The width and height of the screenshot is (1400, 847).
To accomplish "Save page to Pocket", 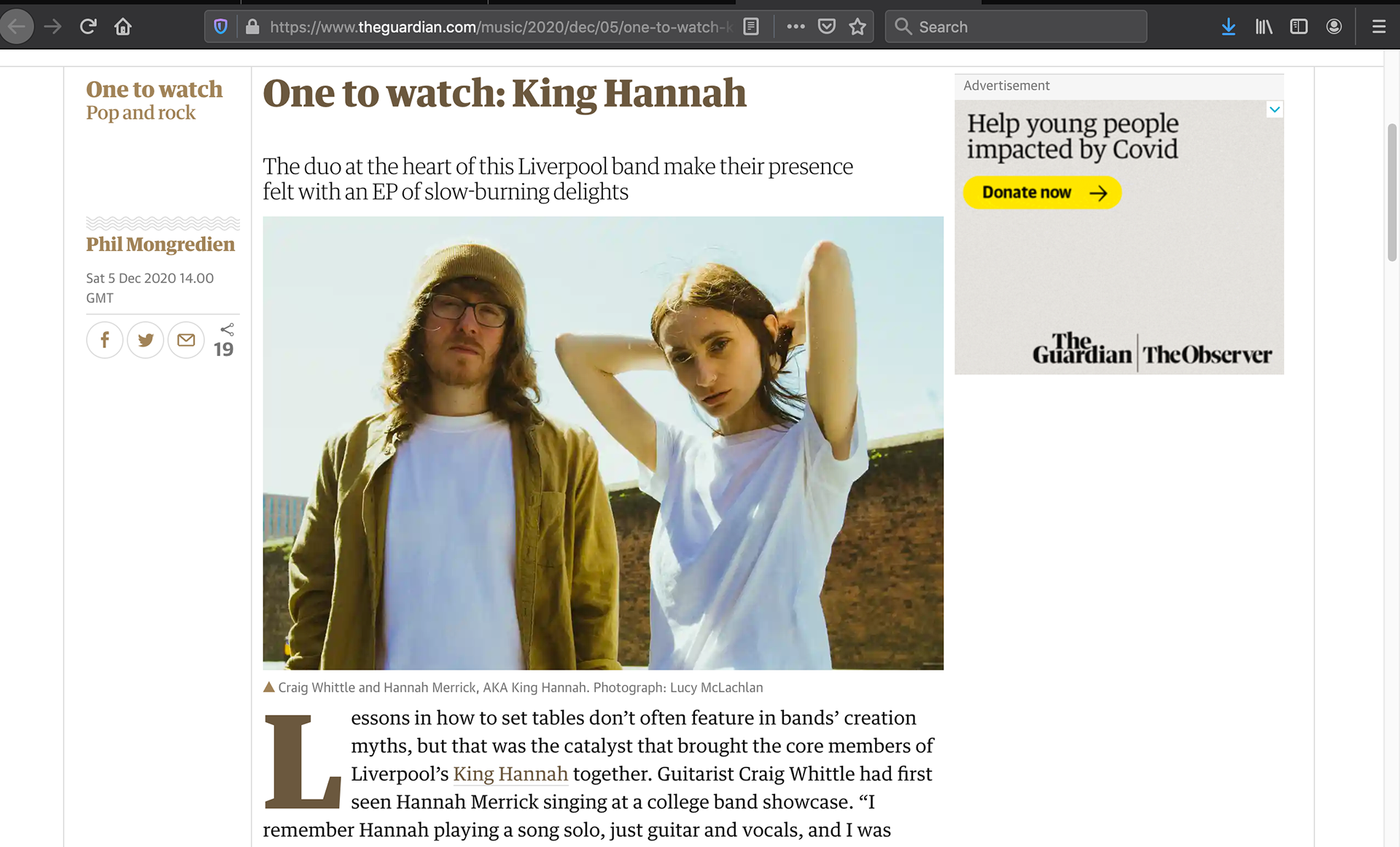I will [x=826, y=27].
